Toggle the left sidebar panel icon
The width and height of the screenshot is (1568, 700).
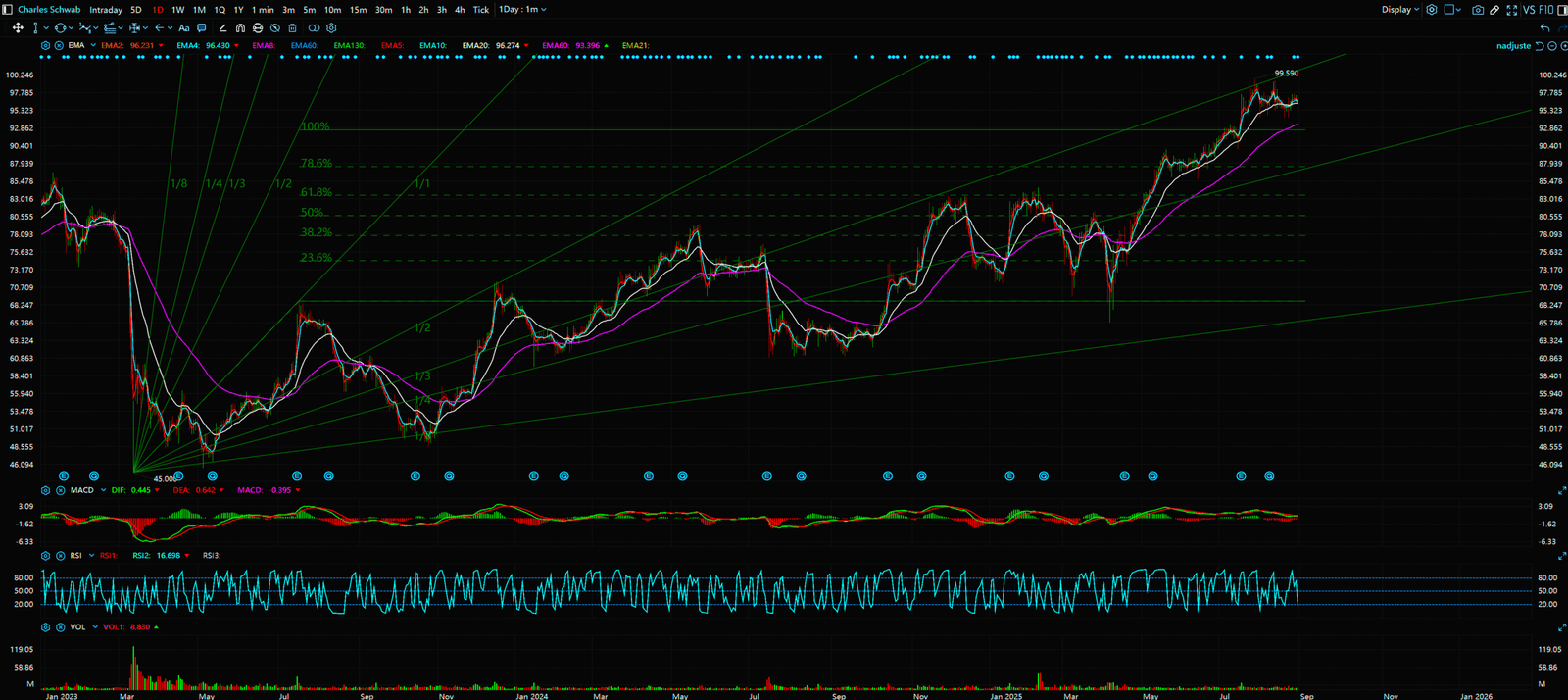[x=8, y=10]
